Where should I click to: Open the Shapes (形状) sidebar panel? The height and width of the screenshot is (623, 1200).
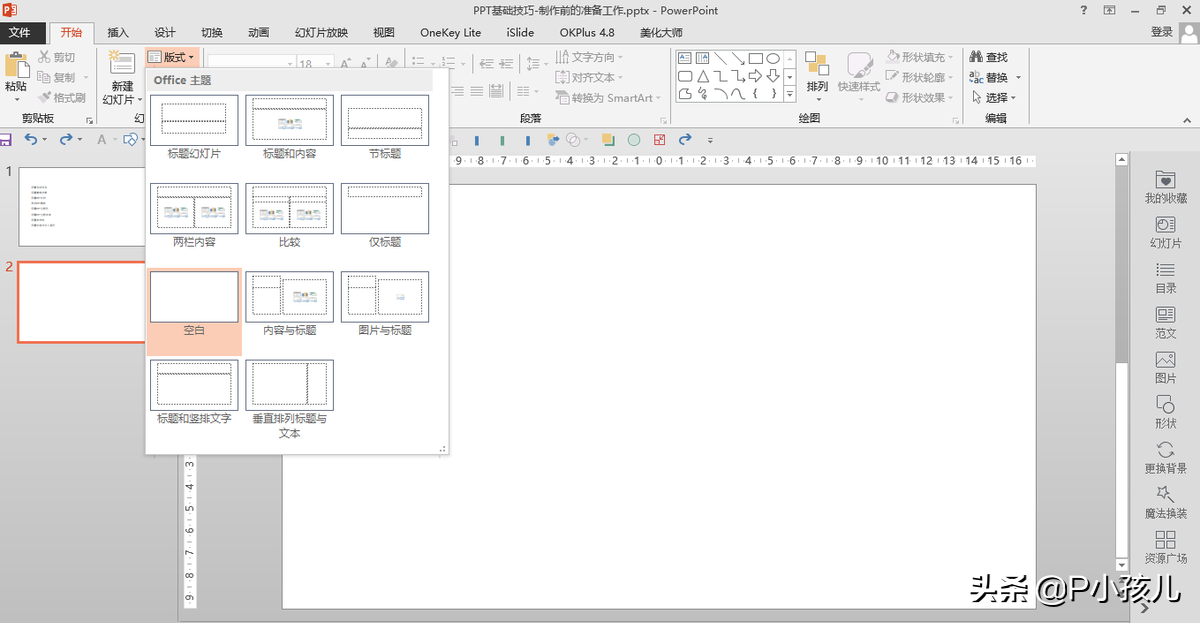(x=1165, y=412)
